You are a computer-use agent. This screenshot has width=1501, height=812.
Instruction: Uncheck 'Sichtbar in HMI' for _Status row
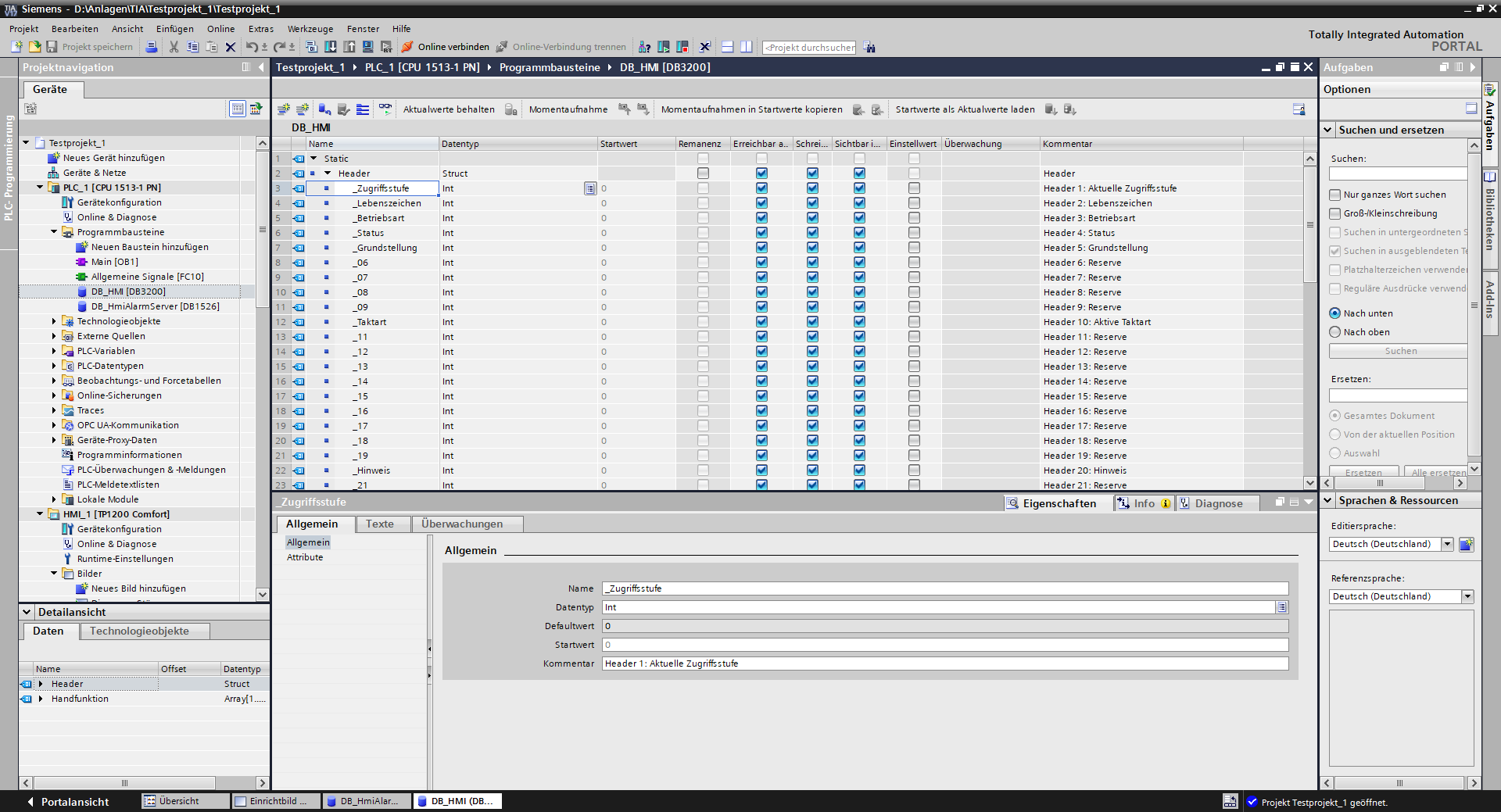[x=859, y=233]
